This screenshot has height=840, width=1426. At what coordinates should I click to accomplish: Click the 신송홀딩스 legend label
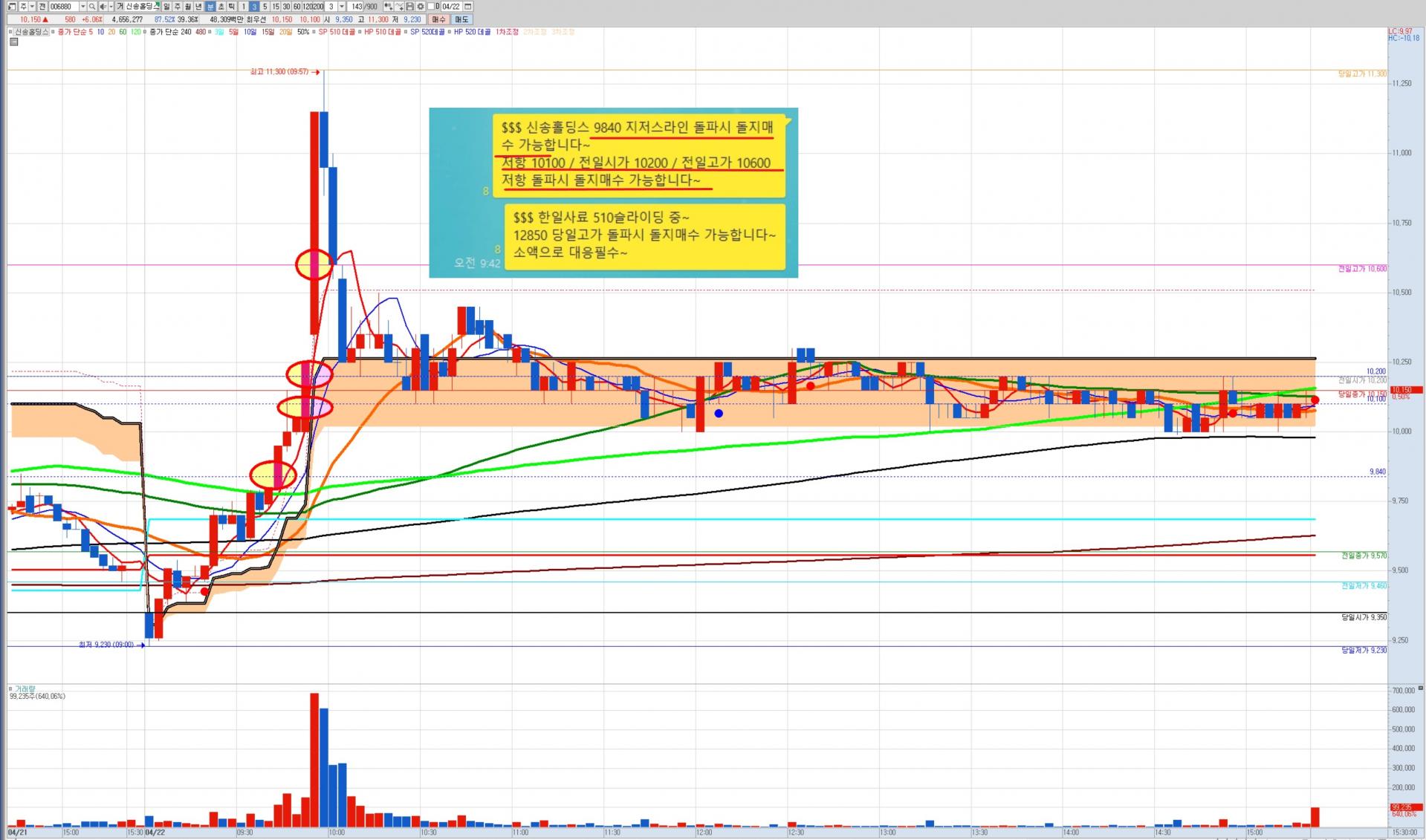tap(30, 32)
